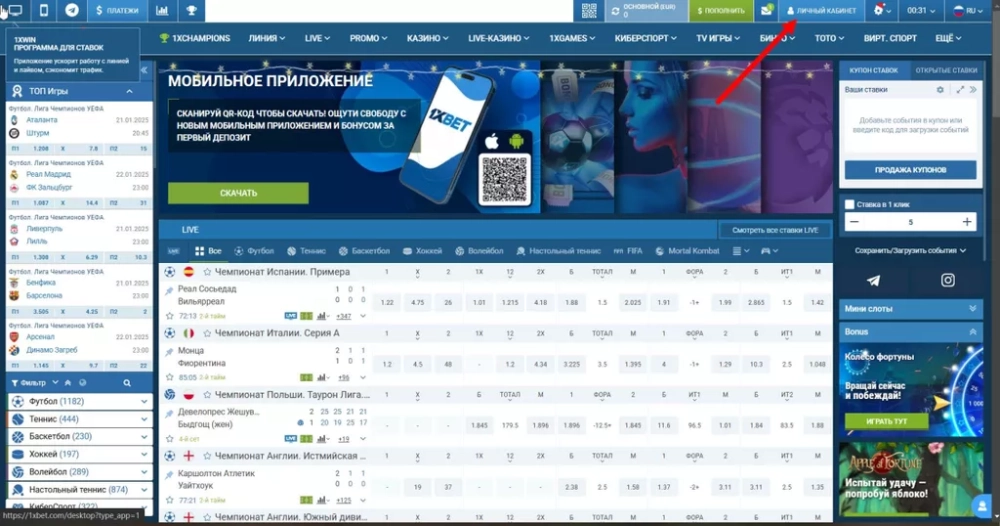Open the Фильтр dropdown in sidebar

point(34,383)
